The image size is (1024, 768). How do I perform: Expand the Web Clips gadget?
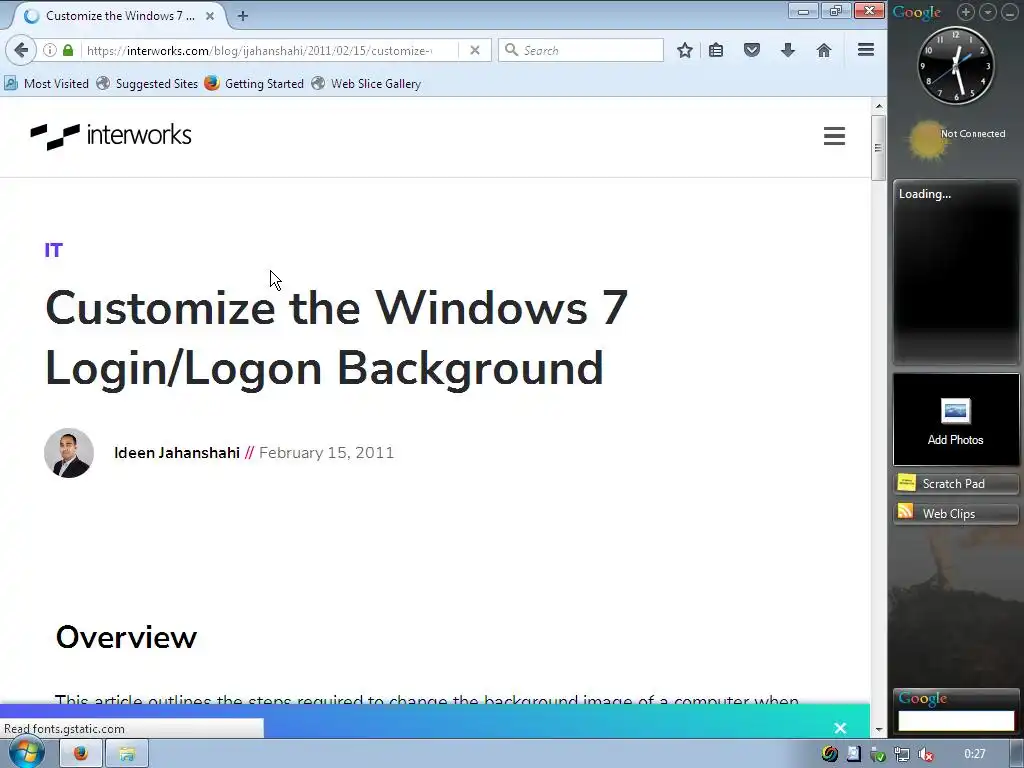[x=955, y=513]
